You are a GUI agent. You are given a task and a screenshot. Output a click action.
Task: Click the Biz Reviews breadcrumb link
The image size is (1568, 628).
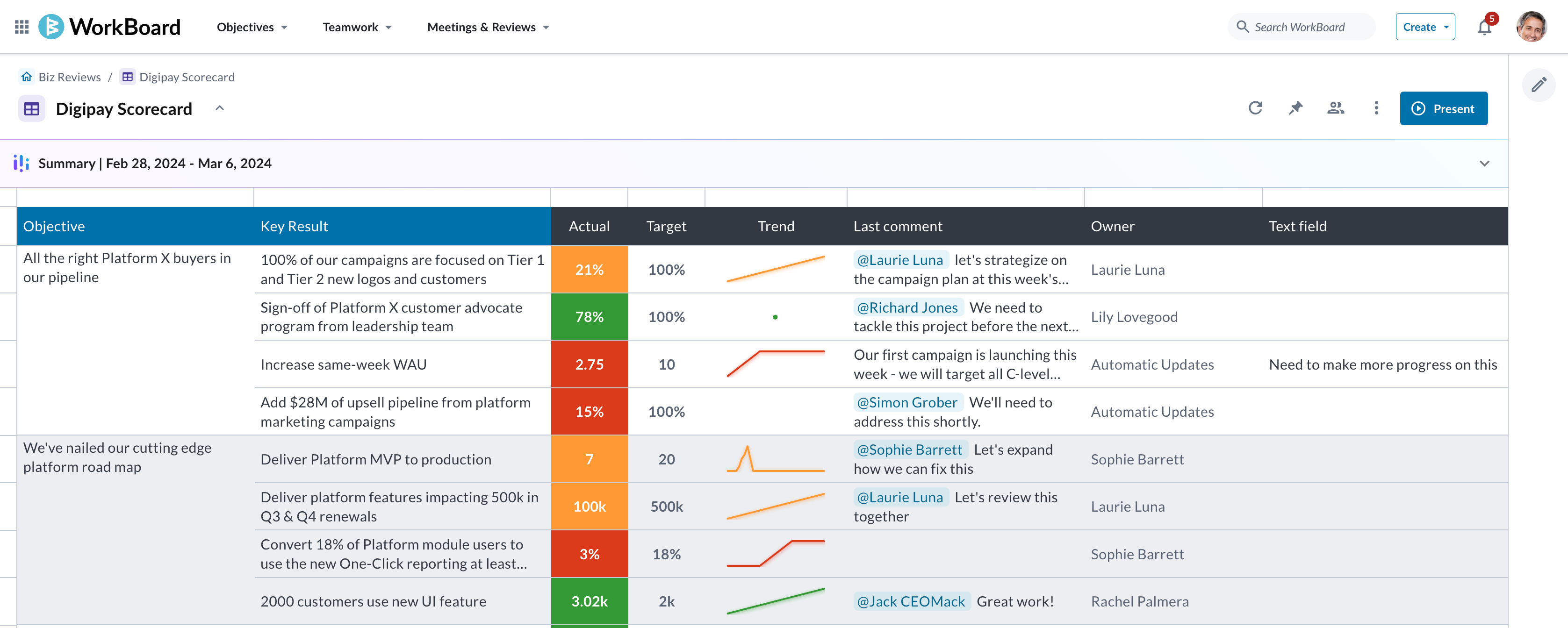(x=69, y=76)
